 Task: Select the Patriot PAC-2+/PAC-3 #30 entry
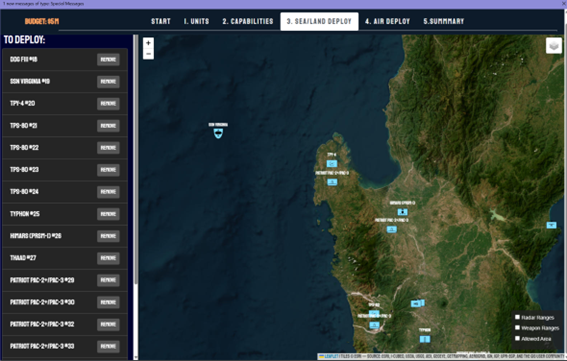65,302
